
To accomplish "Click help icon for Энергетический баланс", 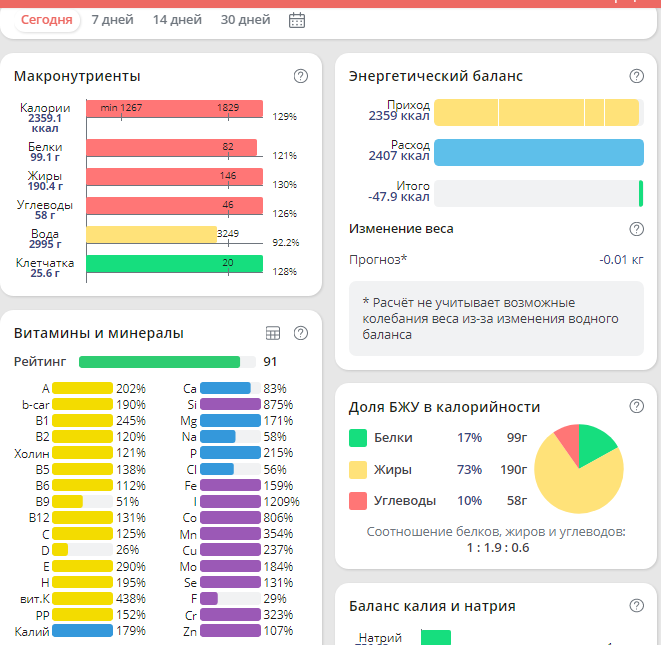I will coord(636,76).
